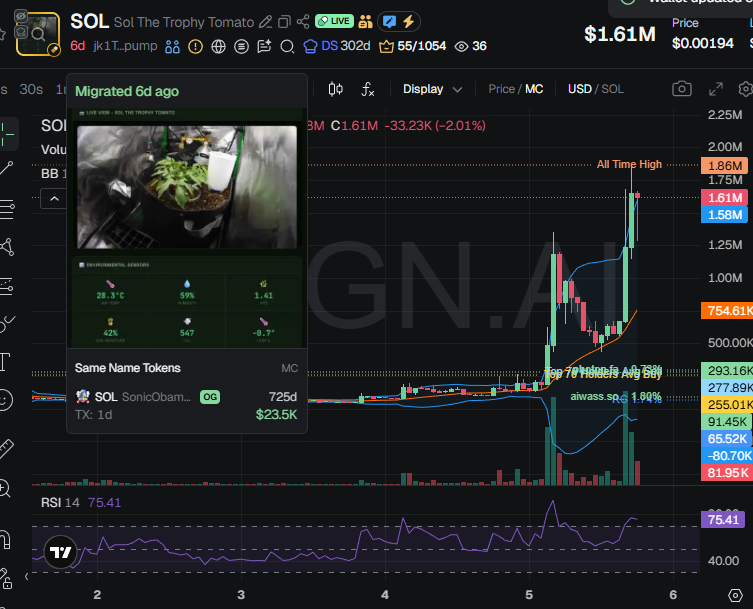
Task: Expand chart to fullscreen
Action: point(716,89)
